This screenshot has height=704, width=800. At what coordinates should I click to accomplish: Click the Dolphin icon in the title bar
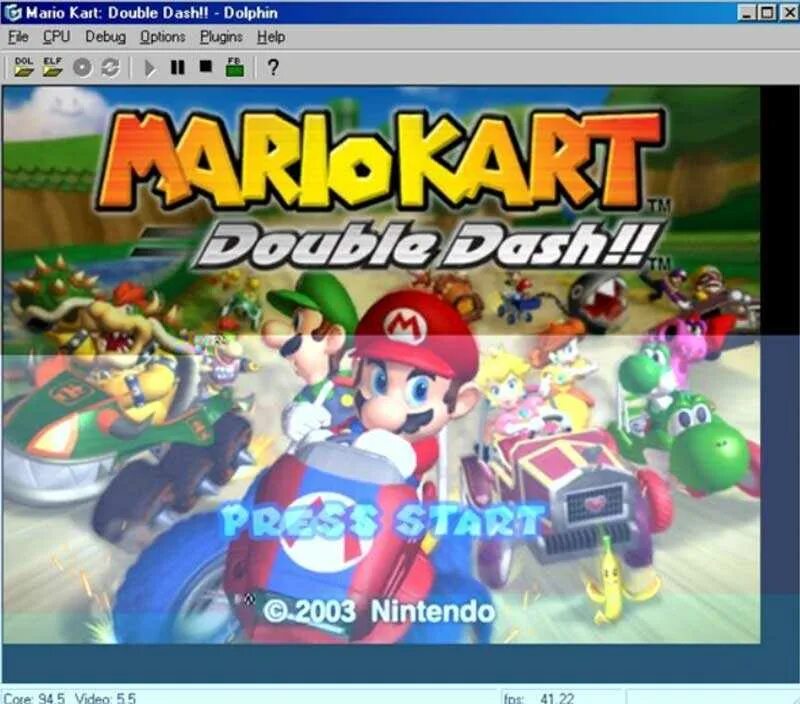tap(12, 12)
